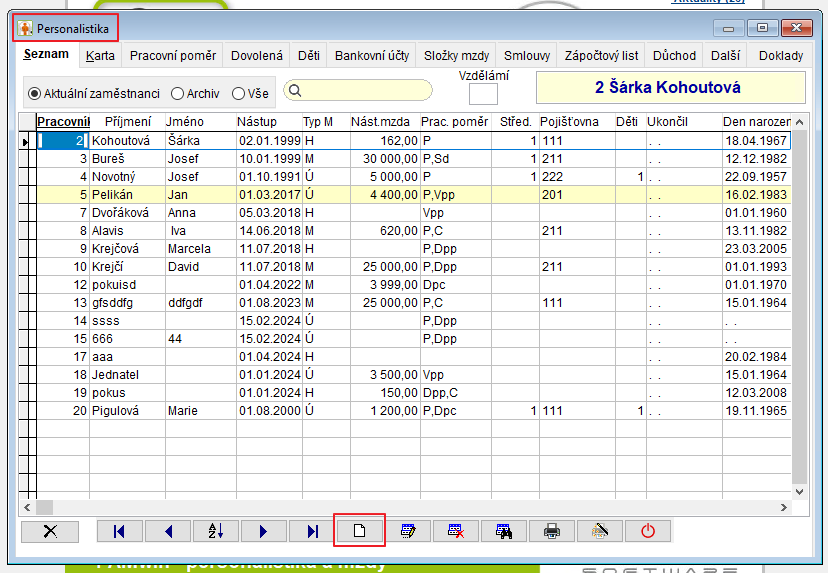Open the A-Z sort button
Screen dimensions: 828x573
point(216,531)
